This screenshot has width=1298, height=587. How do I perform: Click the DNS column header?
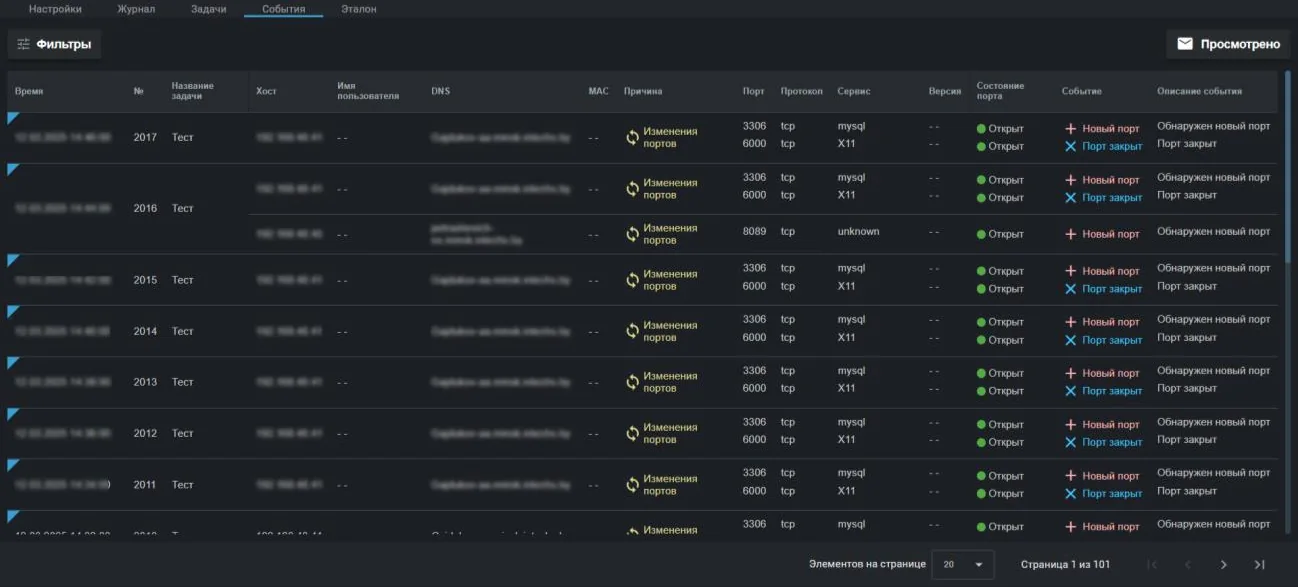(x=441, y=91)
